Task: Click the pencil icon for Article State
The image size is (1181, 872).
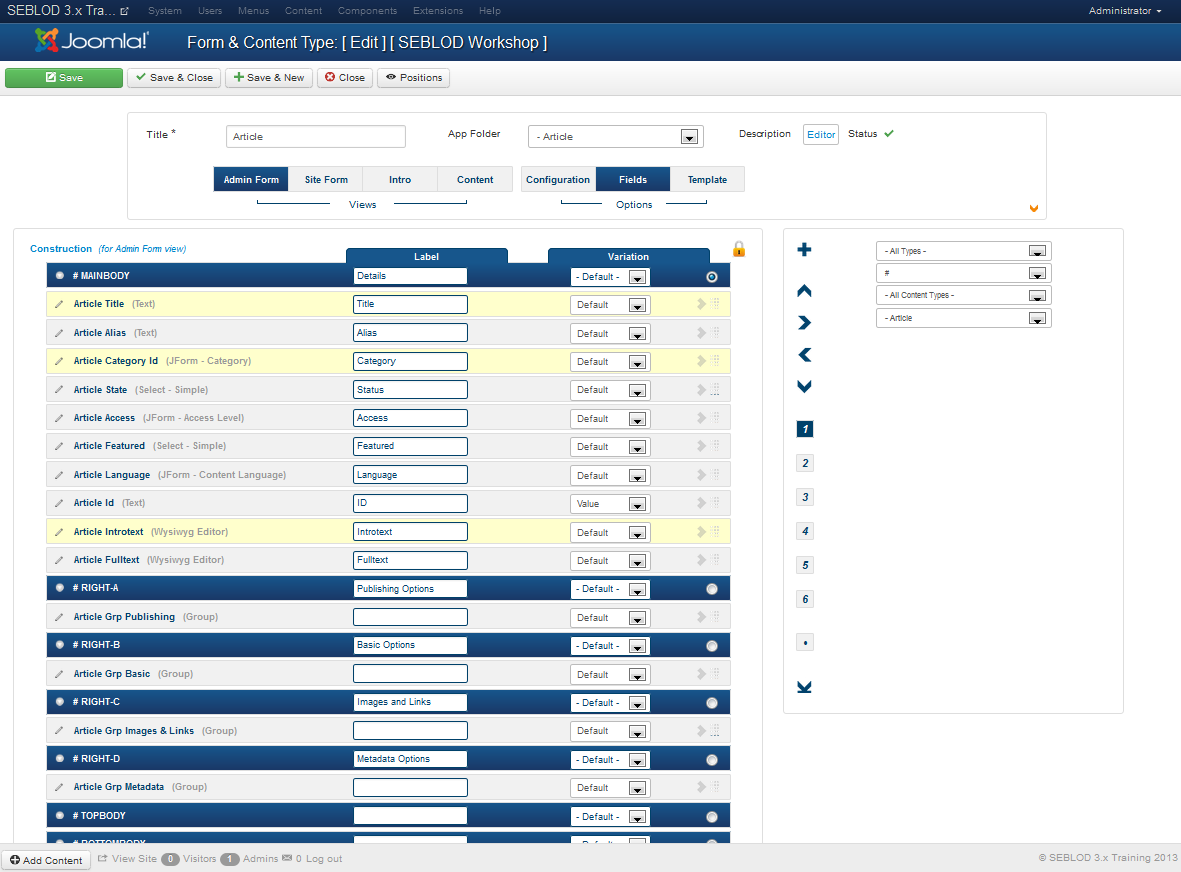Action: click(59, 390)
